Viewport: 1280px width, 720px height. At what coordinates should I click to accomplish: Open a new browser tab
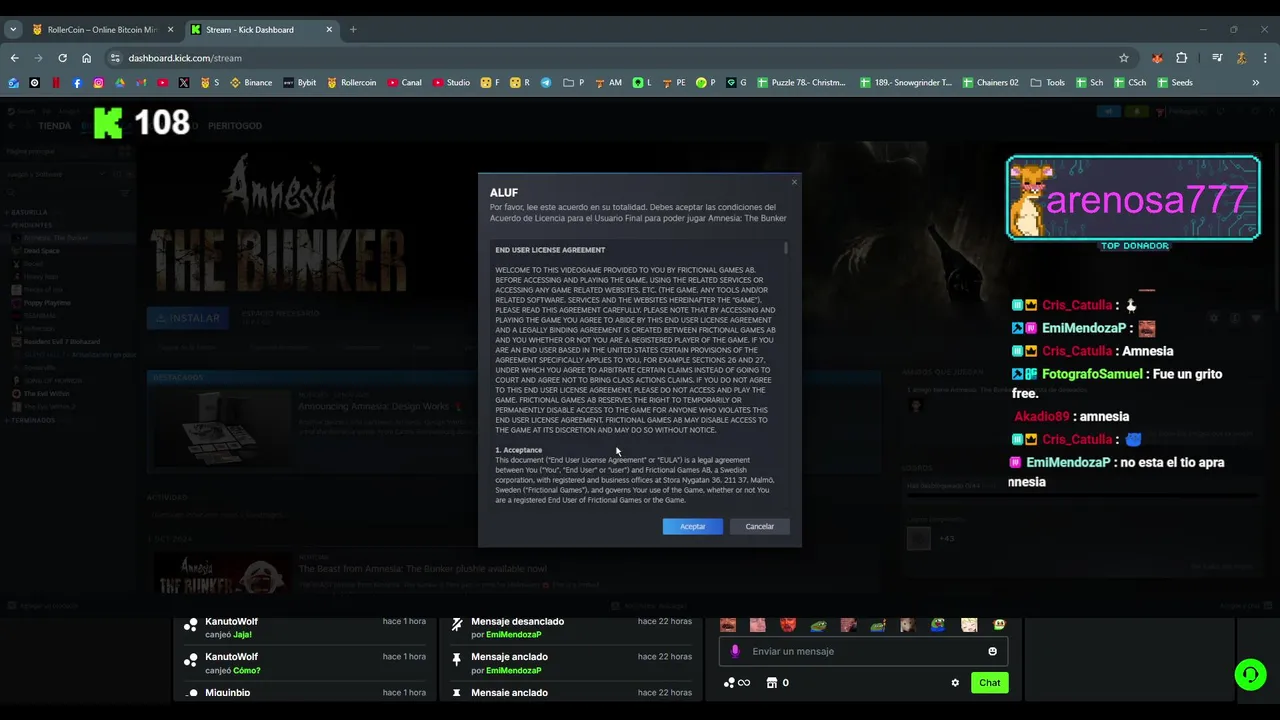(353, 30)
